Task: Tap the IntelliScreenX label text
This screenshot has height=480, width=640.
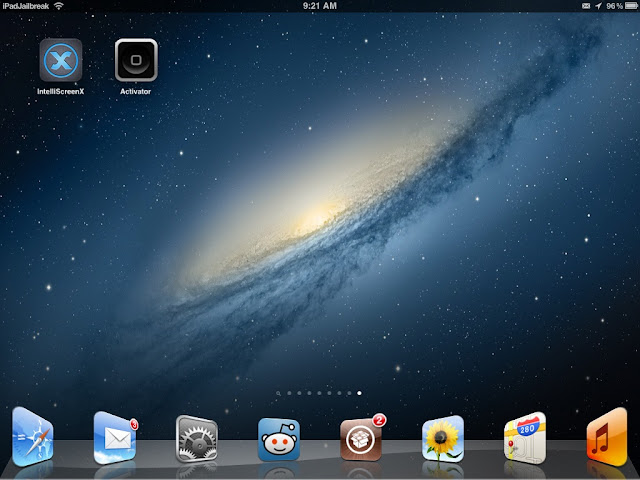Action: (x=60, y=91)
